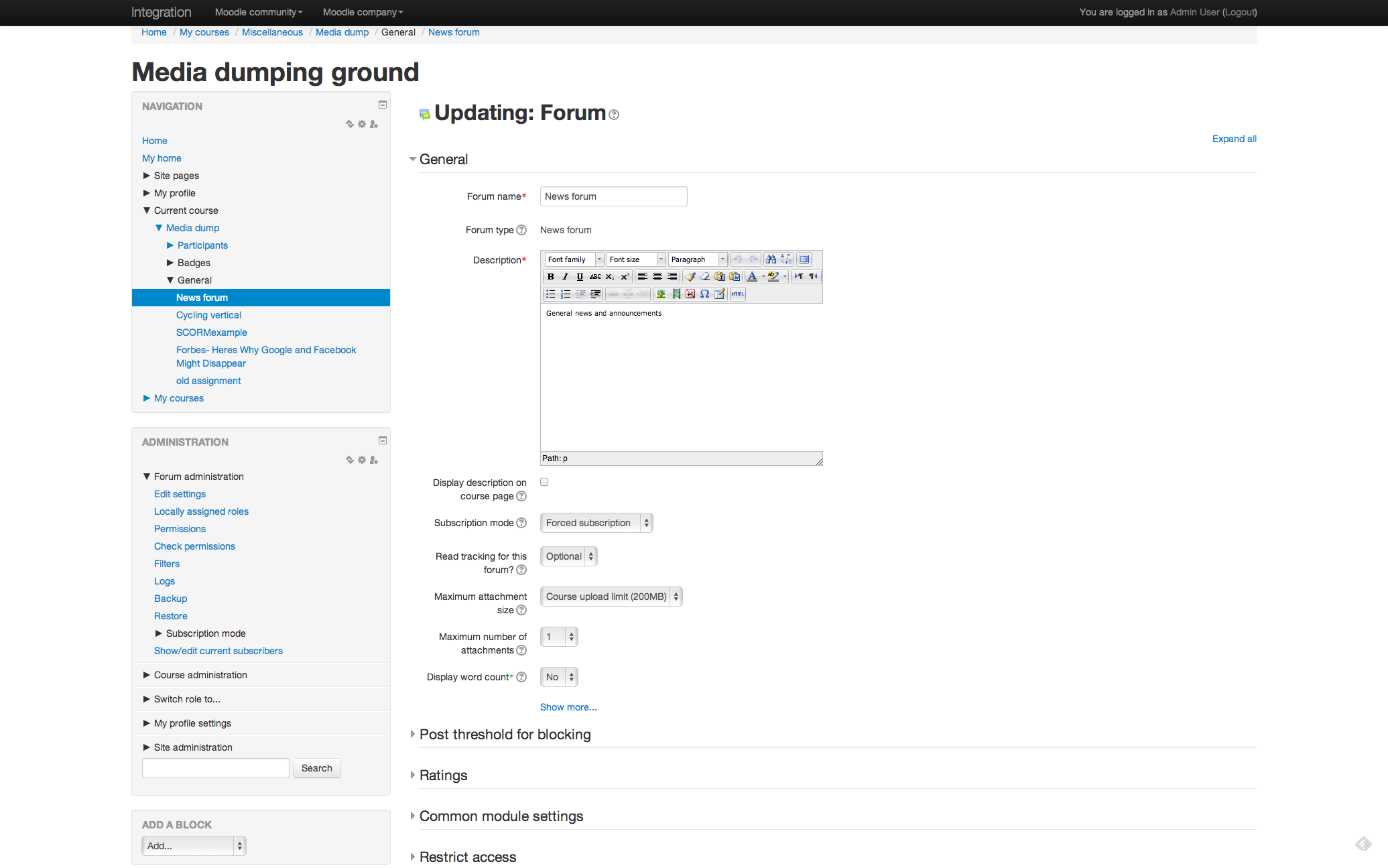This screenshot has height=868, width=1388.
Task: Align text left in editor
Action: click(643, 276)
